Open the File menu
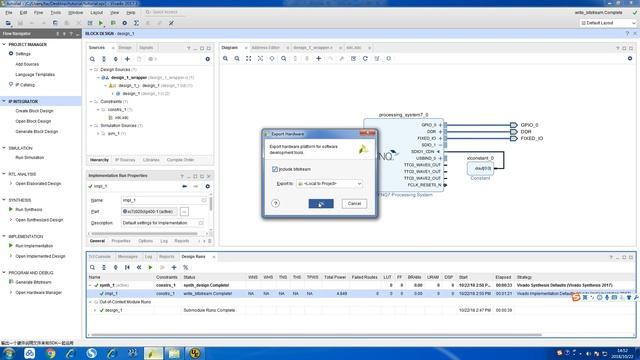The image size is (640, 360). 9,13
